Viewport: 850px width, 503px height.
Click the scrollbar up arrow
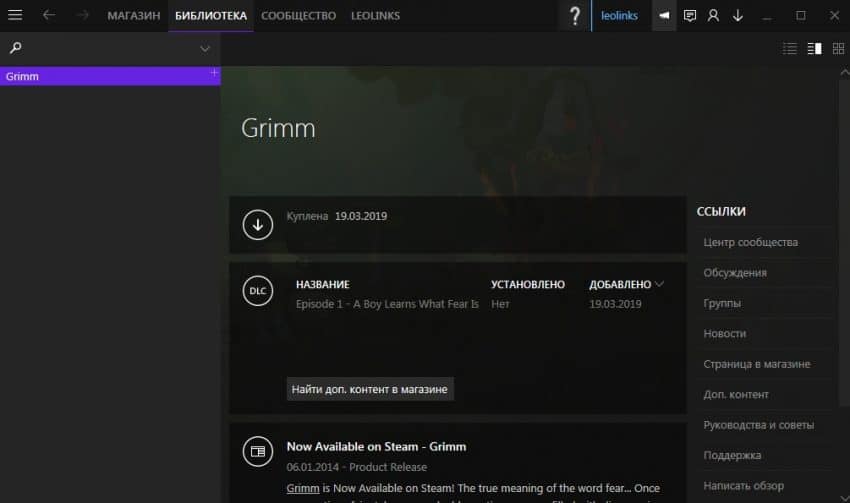point(844,72)
